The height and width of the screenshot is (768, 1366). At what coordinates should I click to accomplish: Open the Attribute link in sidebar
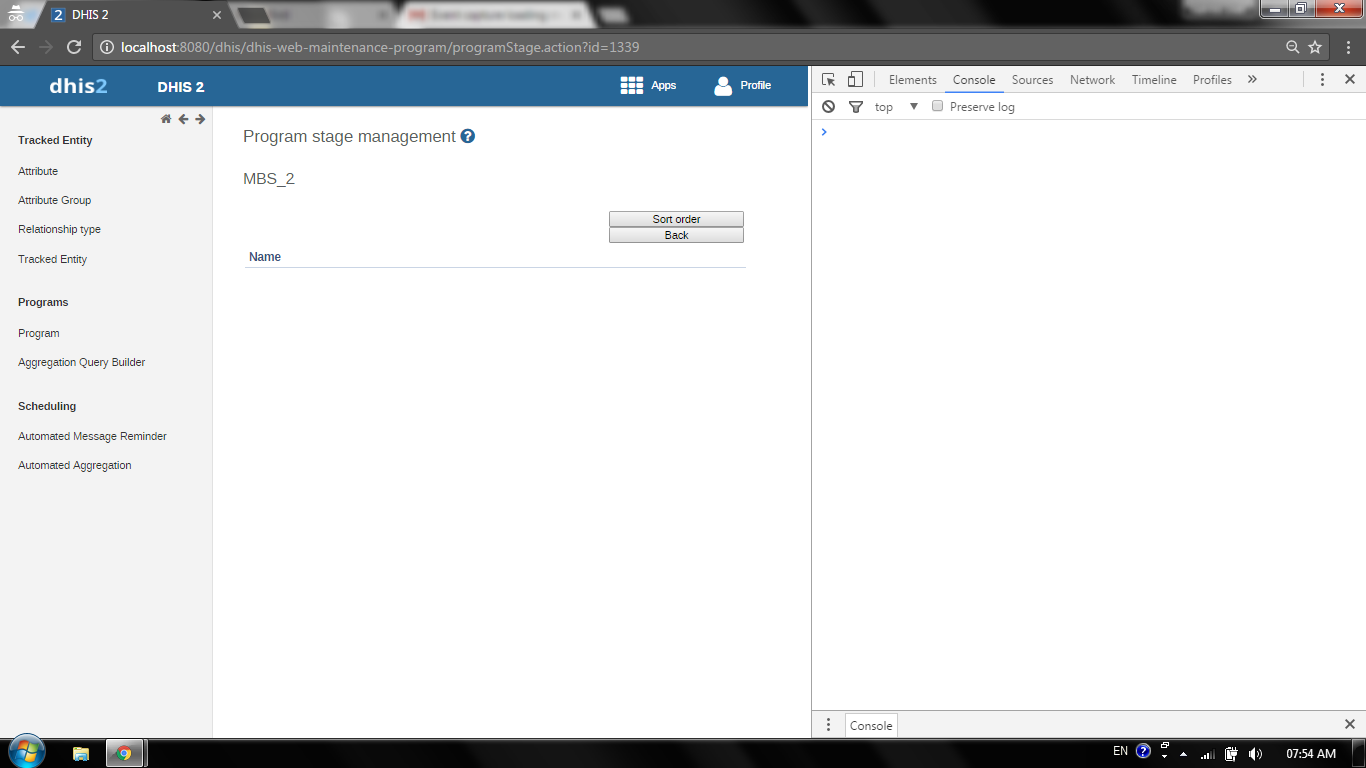[x=38, y=171]
